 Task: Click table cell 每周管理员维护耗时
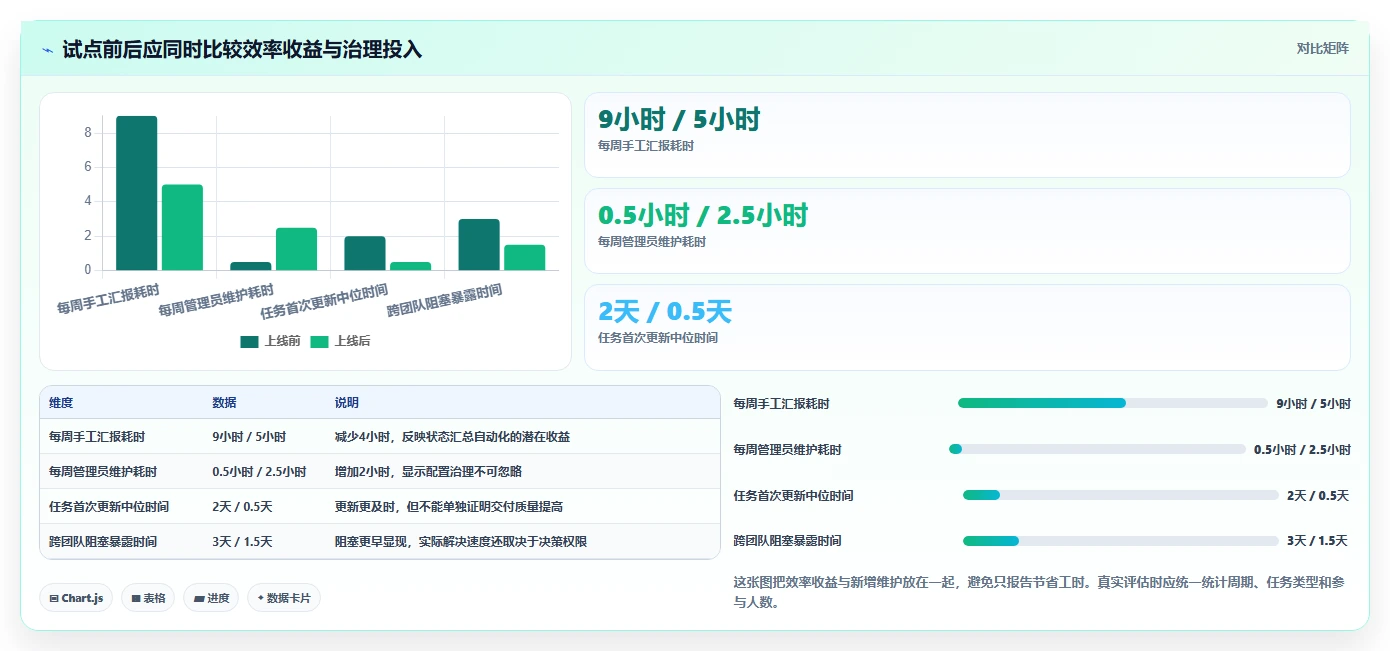[x=103, y=471]
